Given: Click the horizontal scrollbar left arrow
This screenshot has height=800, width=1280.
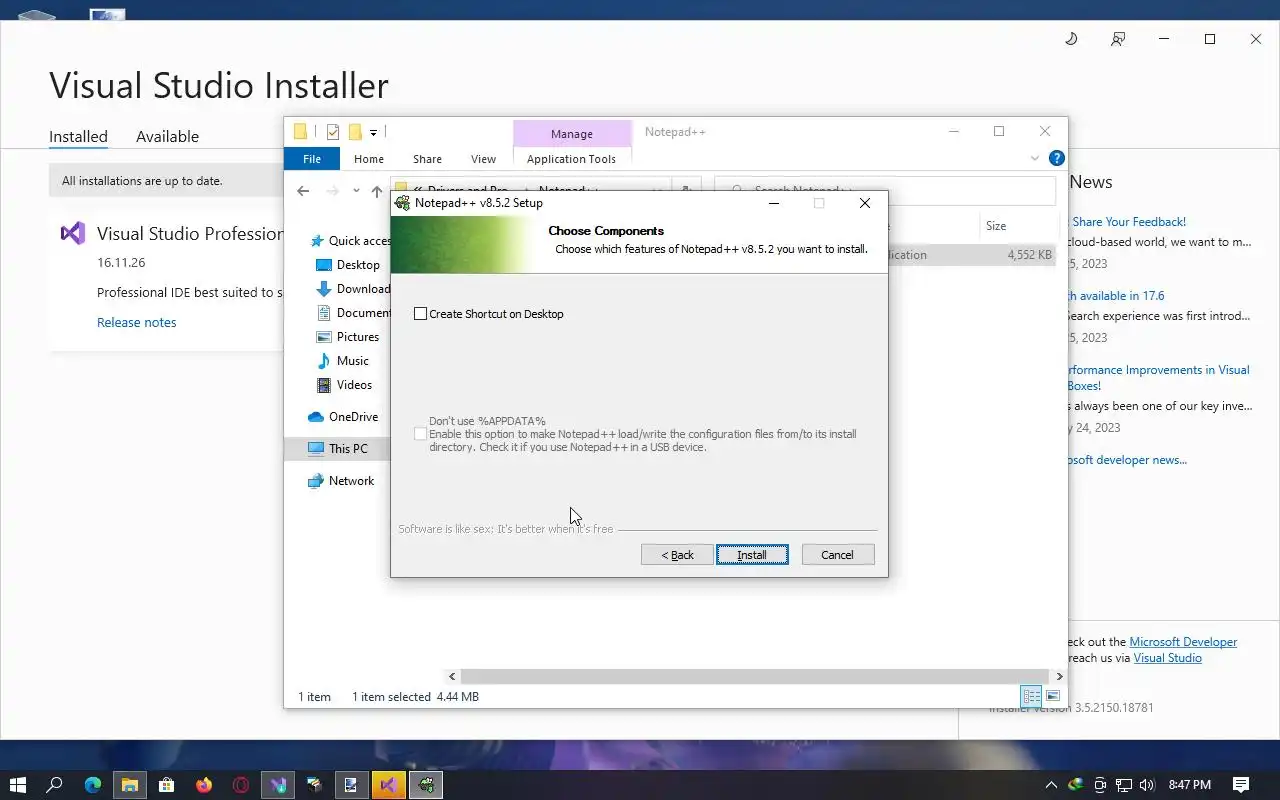Looking at the screenshot, I should pyautogui.click(x=452, y=677).
